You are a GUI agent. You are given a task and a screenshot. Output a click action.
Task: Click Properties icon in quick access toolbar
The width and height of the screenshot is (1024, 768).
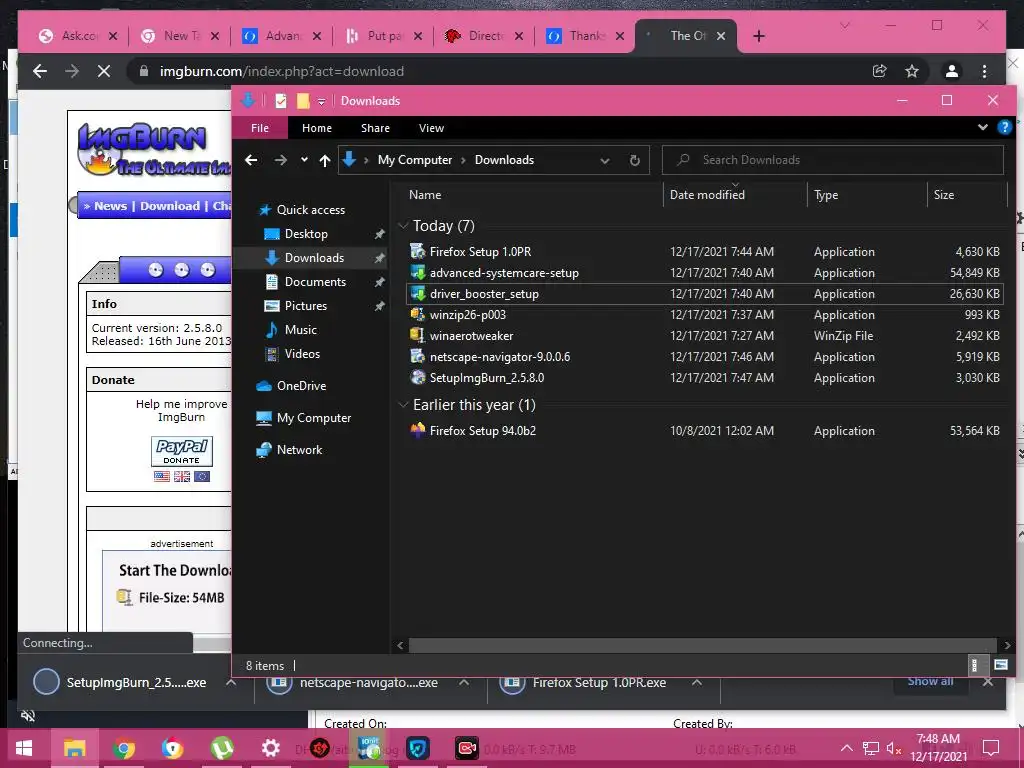pyautogui.click(x=281, y=101)
